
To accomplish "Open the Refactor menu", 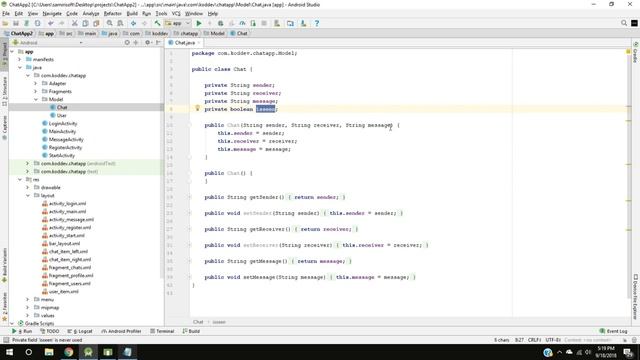I will click(x=113, y=13).
